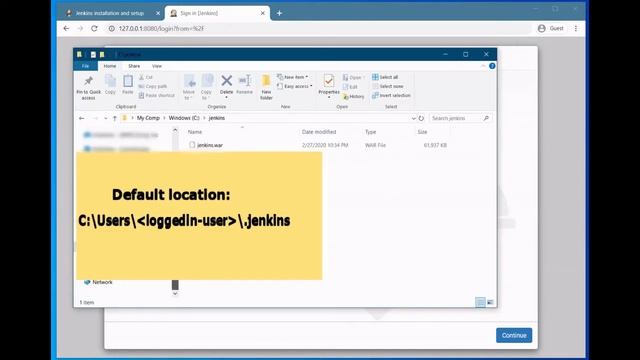Show file History
640x360 pixels.
(353, 96)
